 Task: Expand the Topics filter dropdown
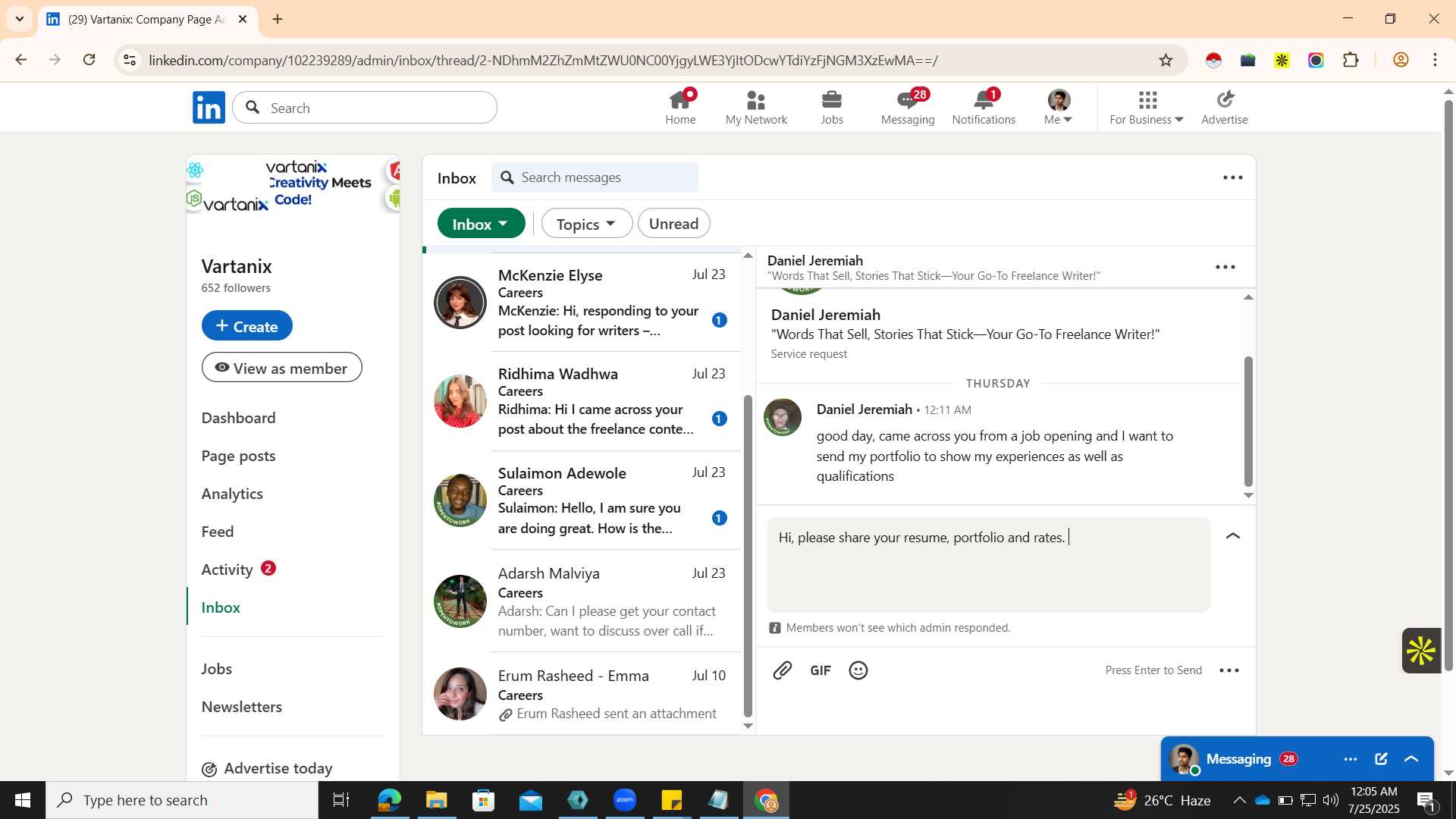(x=586, y=224)
